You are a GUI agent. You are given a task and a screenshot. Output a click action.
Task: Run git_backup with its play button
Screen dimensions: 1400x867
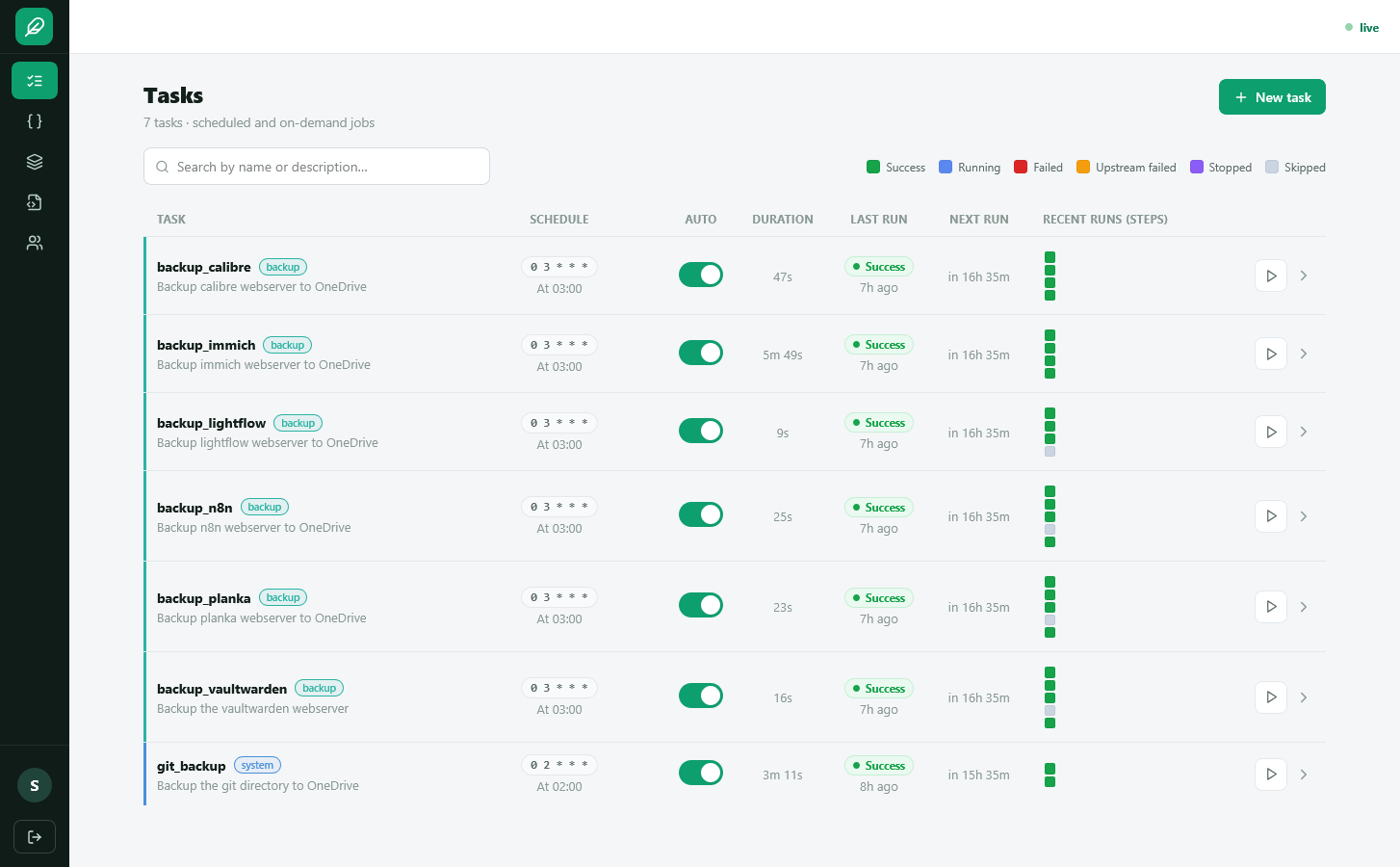coord(1271,775)
